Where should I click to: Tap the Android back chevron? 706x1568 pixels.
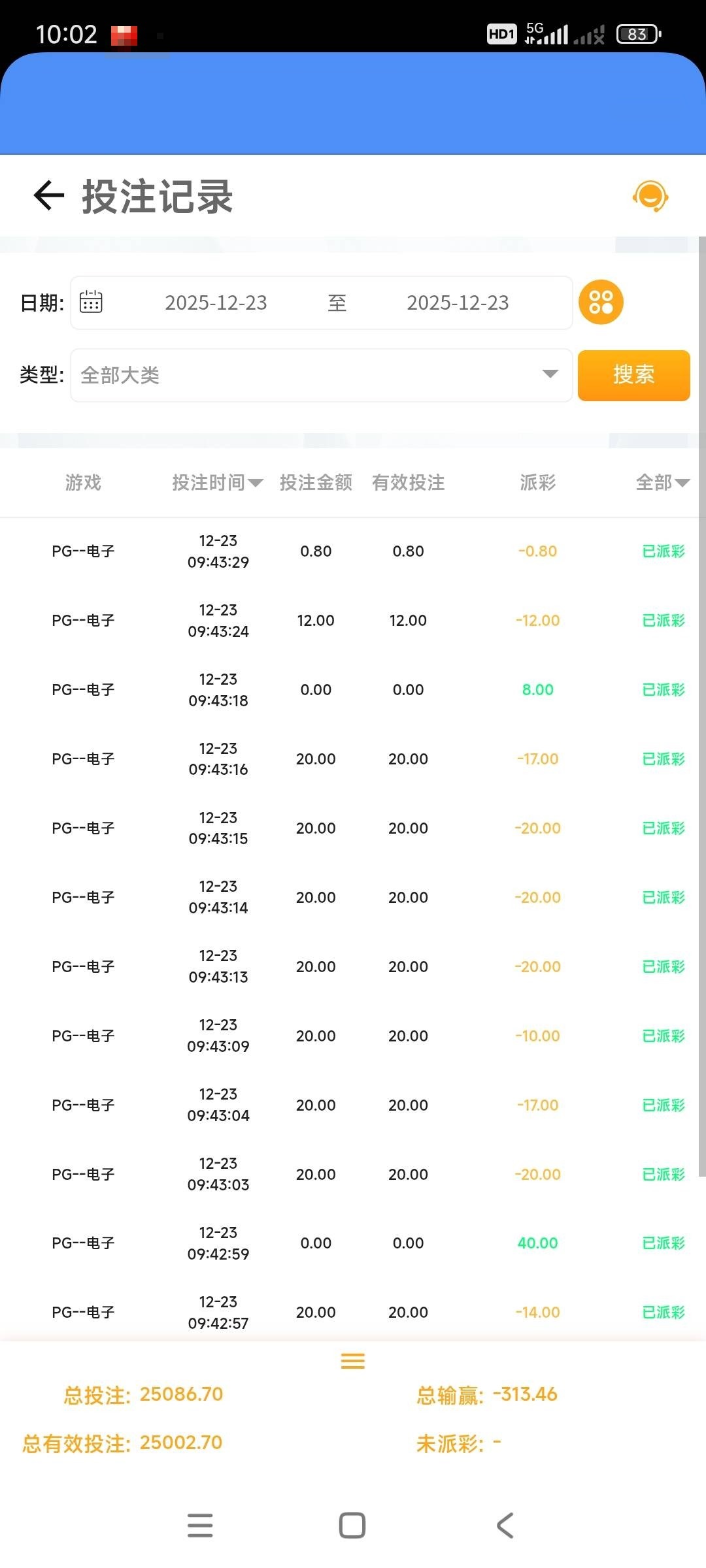click(x=505, y=1526)
